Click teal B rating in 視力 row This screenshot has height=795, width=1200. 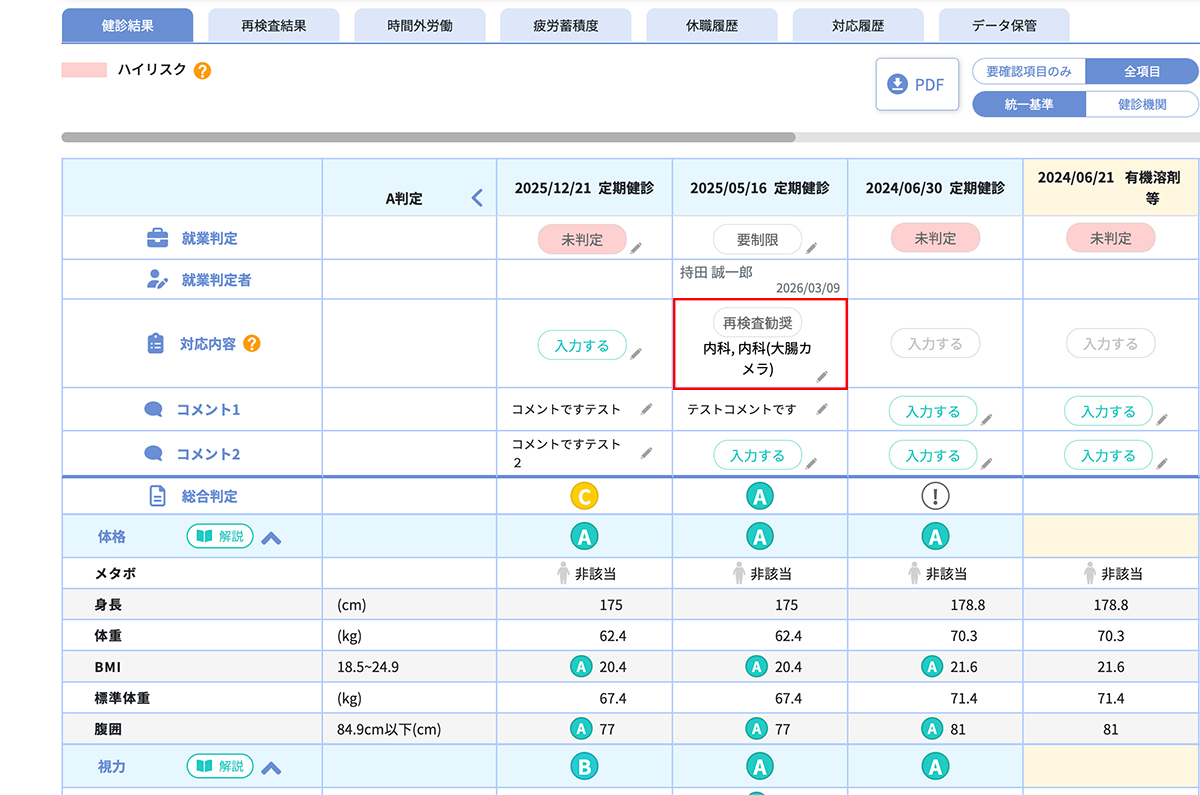pyautogui.click(x=584, y=767)
